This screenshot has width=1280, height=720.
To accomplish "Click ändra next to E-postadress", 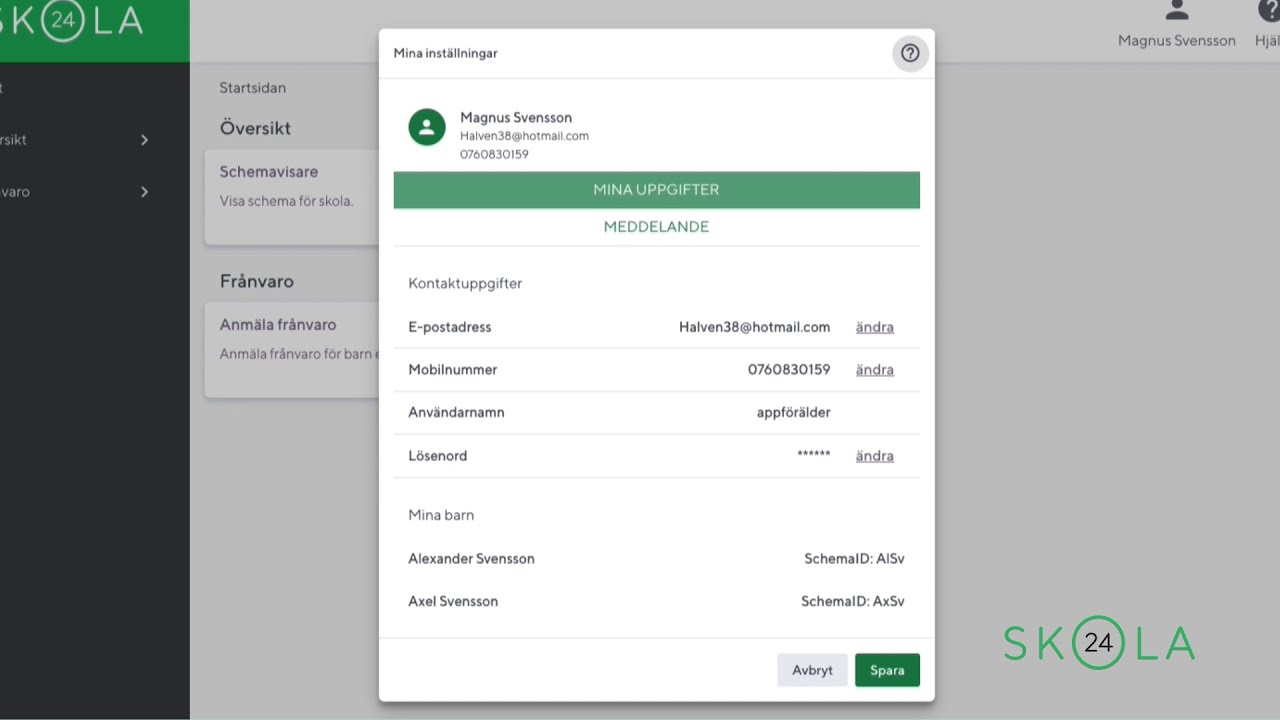I will 874,327.
